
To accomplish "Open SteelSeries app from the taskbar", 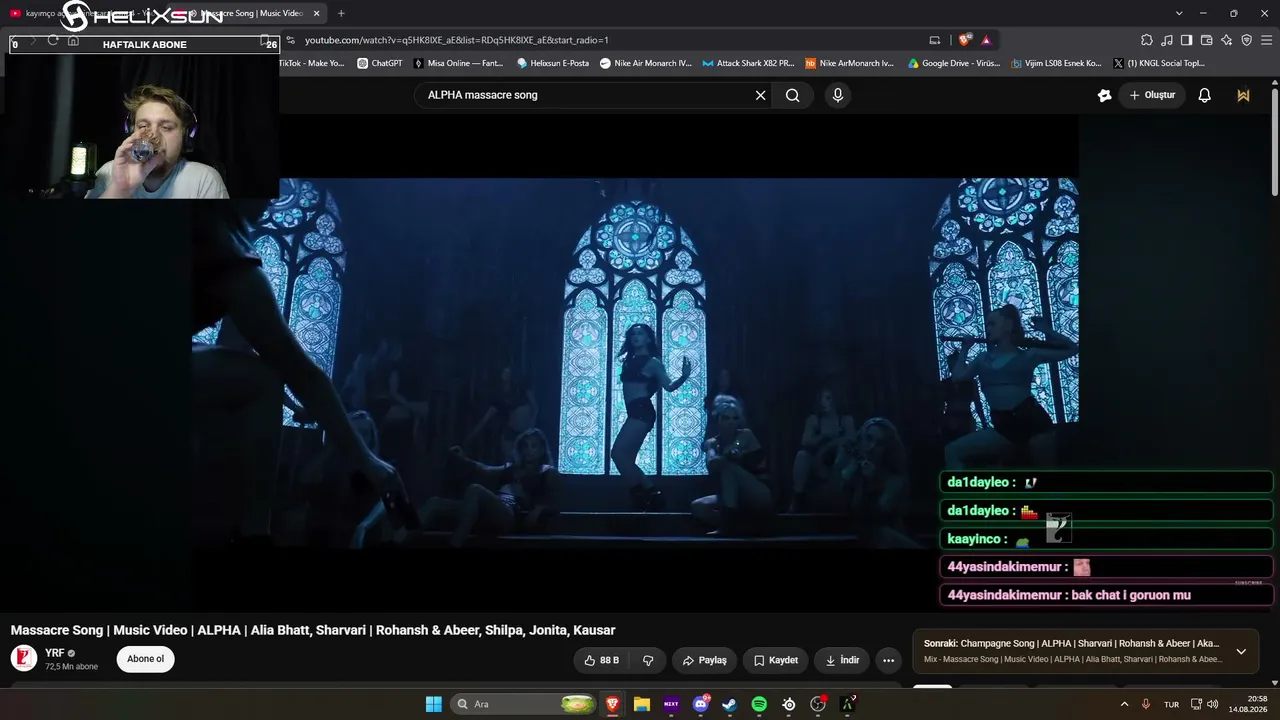I will (789, 704).
